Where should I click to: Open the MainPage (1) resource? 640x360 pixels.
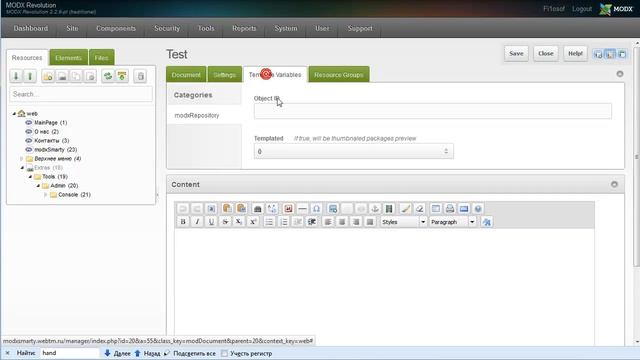click(x=51, y=122)
